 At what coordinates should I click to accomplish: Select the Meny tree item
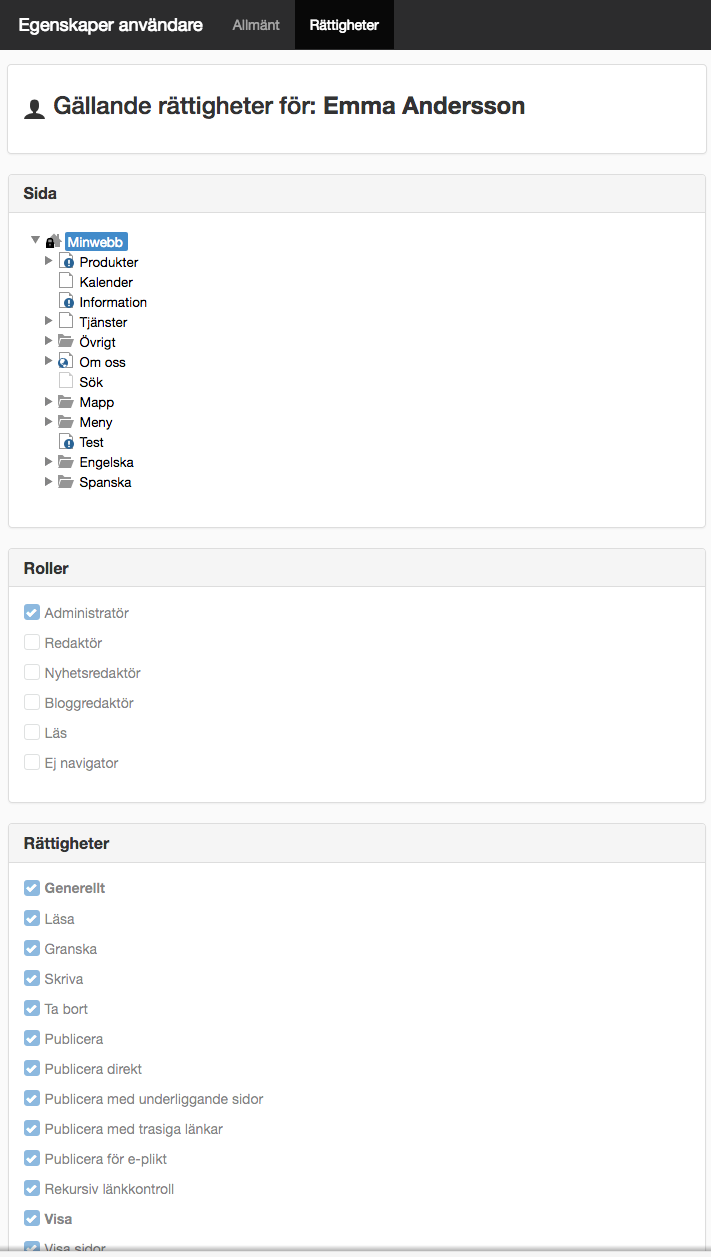coord(96,422)
